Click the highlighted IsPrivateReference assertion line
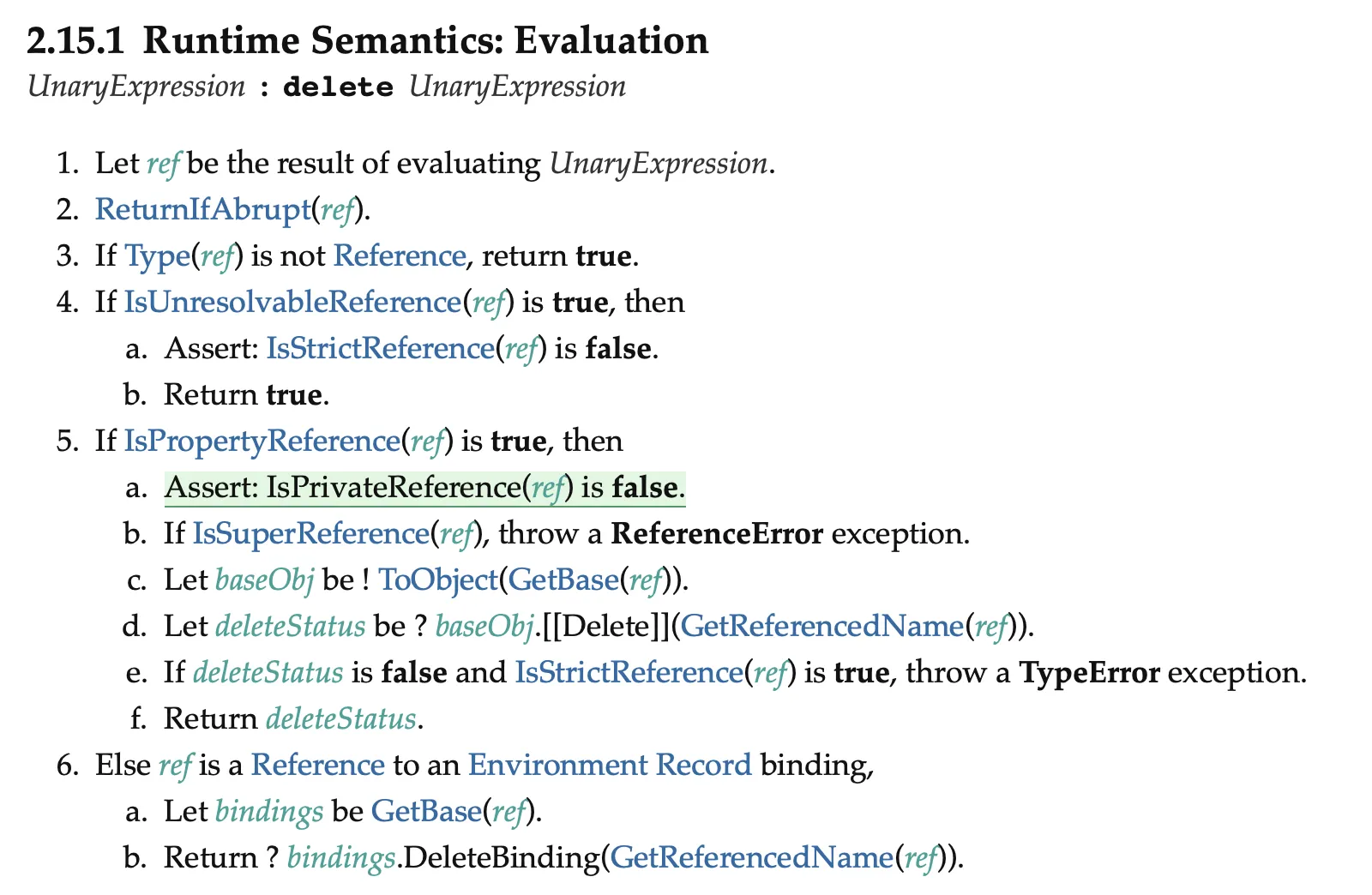 point(425,488)
